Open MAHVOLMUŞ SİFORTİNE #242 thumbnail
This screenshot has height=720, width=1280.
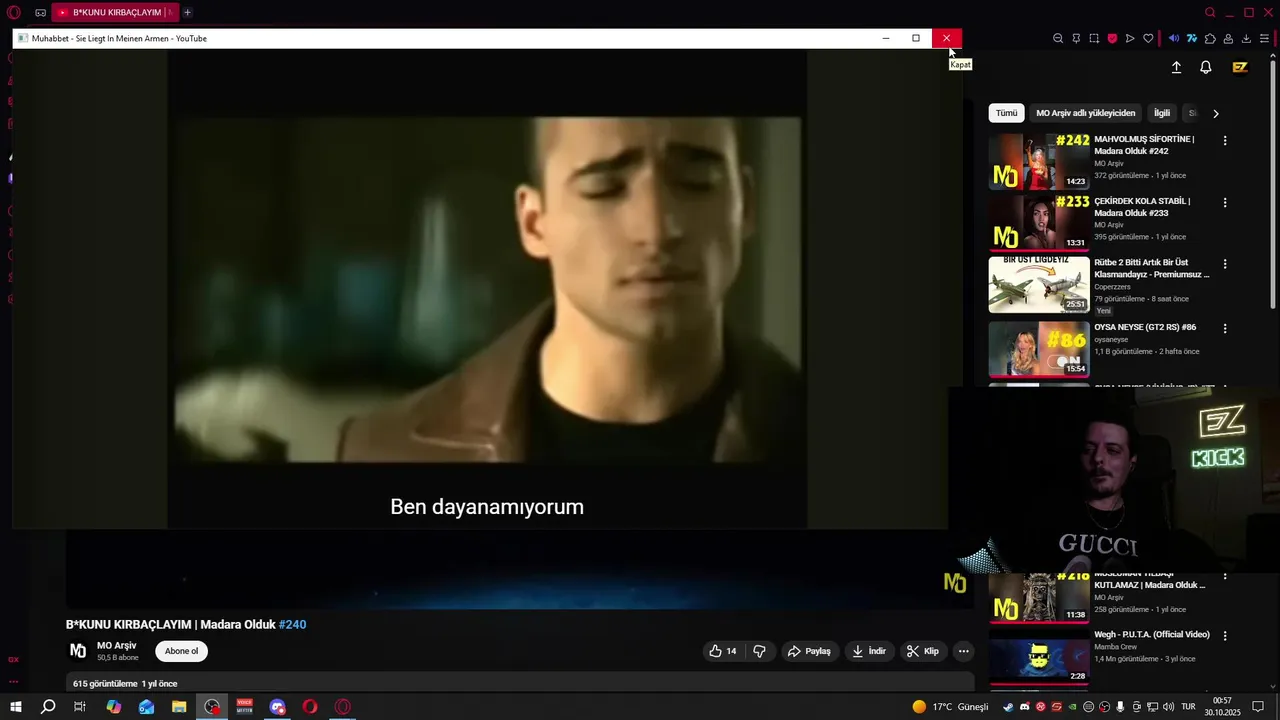click(1039, 161)
